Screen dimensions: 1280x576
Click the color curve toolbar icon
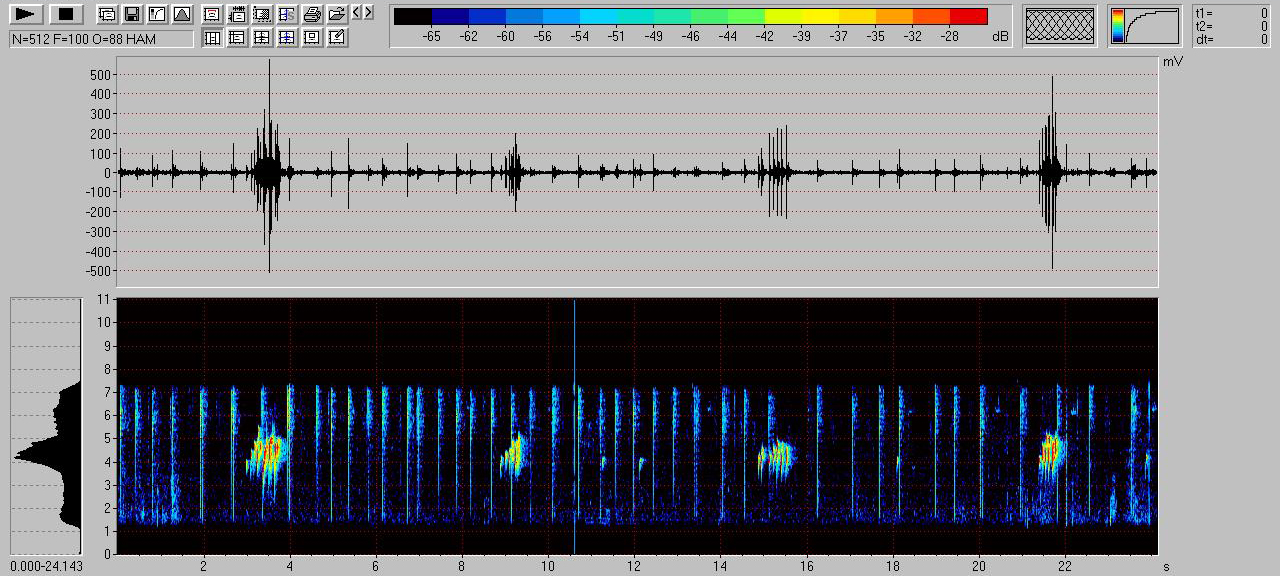click(156, 14)
